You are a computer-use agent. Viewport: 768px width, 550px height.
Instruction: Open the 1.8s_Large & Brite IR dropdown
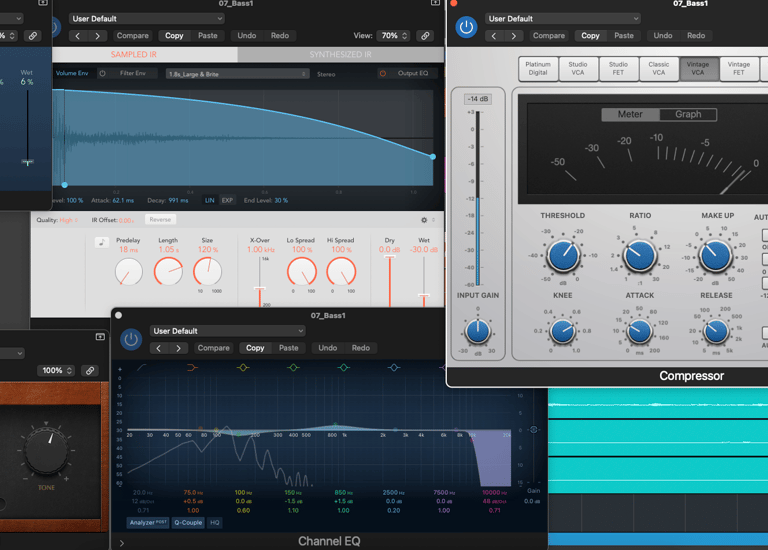click(237, 74)
